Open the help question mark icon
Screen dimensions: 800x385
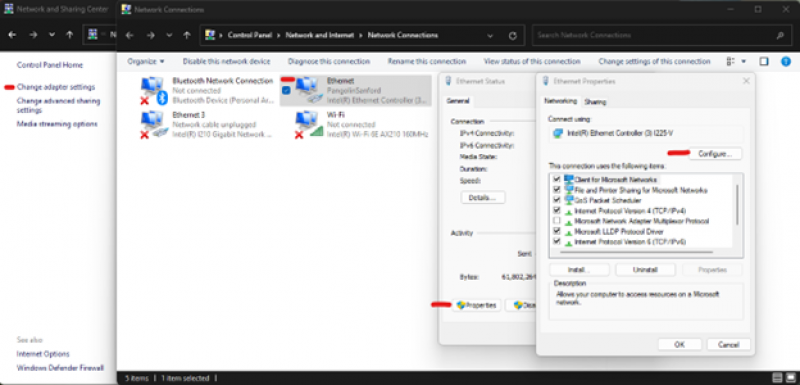pyautogui.click(x=786, y=61)
